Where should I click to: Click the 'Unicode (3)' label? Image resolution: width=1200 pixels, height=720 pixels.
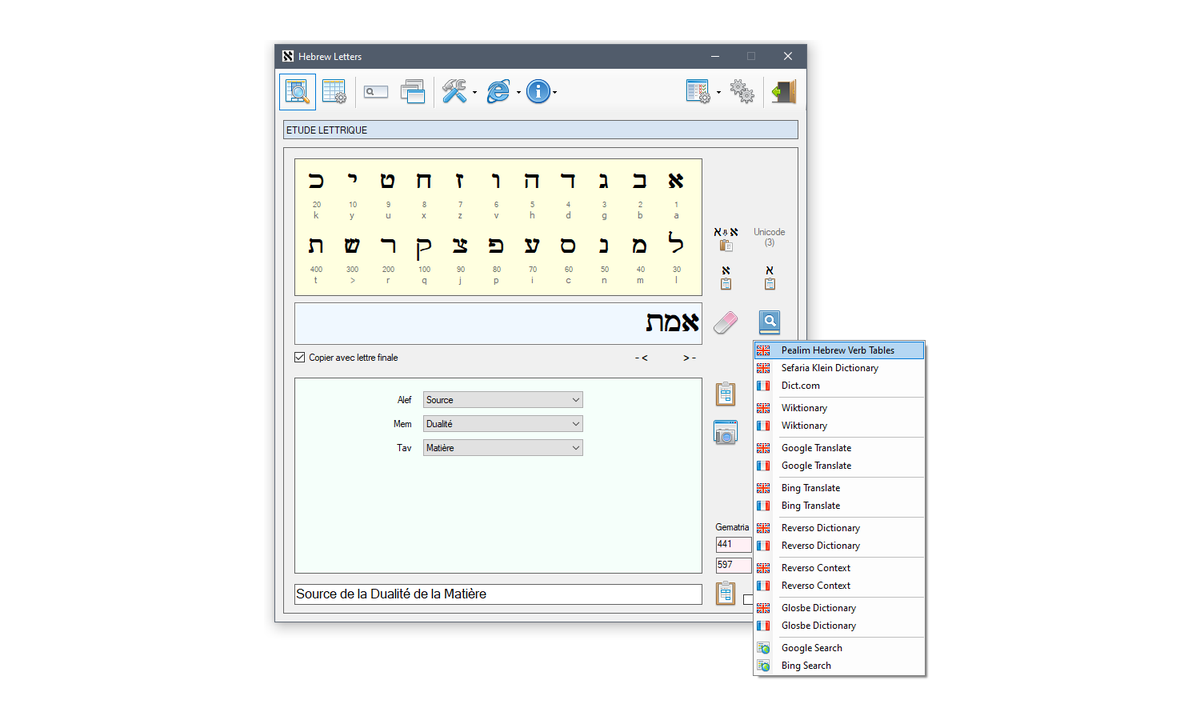(x=769, y=237)
